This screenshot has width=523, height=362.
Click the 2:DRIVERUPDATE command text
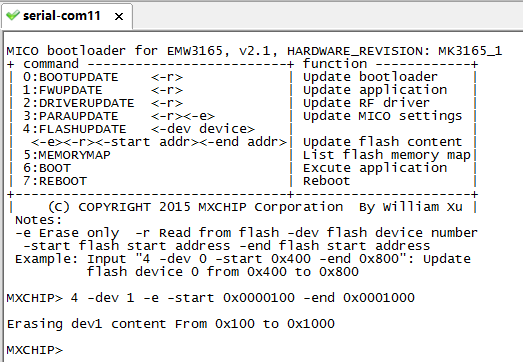(78, 103)
